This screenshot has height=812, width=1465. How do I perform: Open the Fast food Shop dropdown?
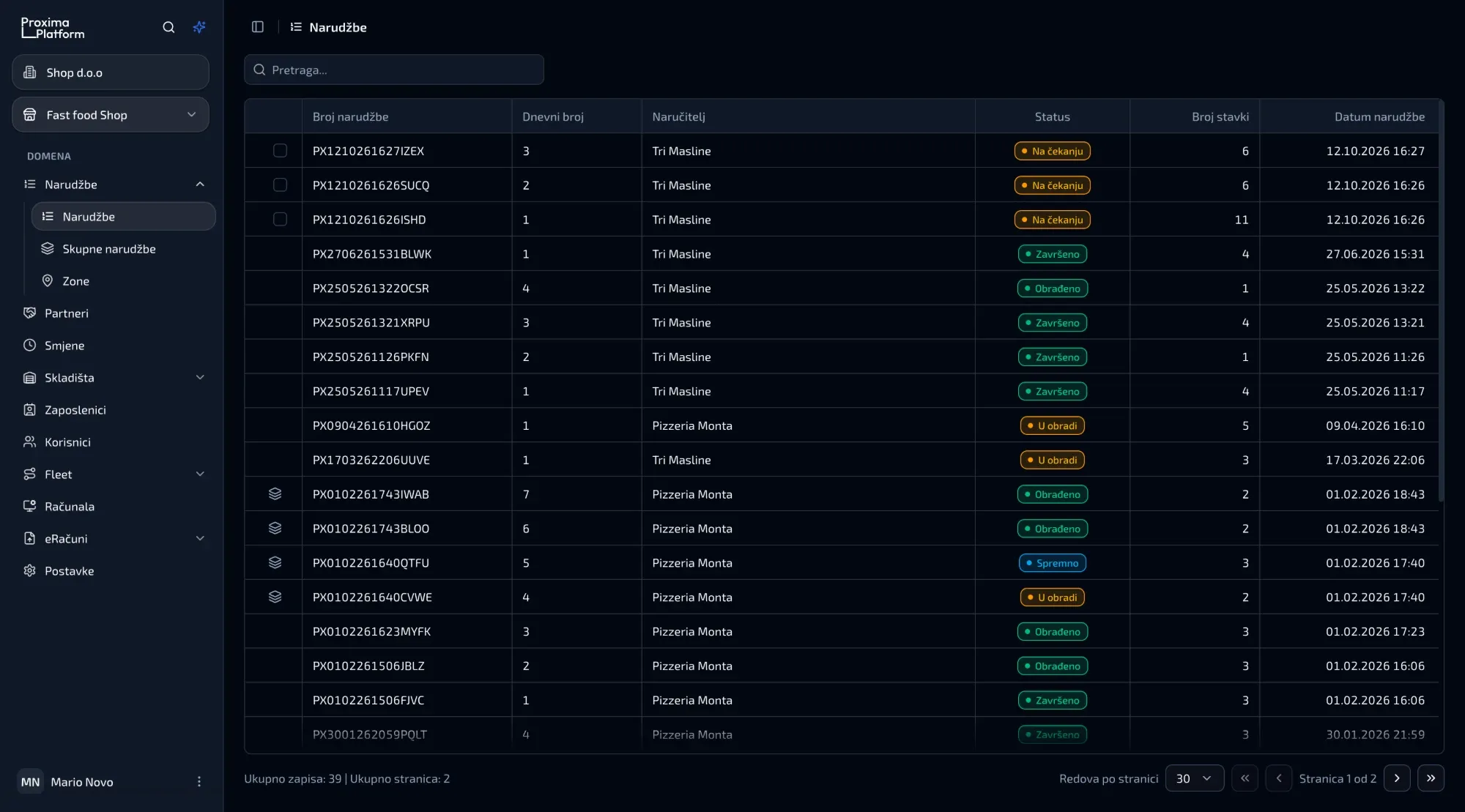click(111, 115)
